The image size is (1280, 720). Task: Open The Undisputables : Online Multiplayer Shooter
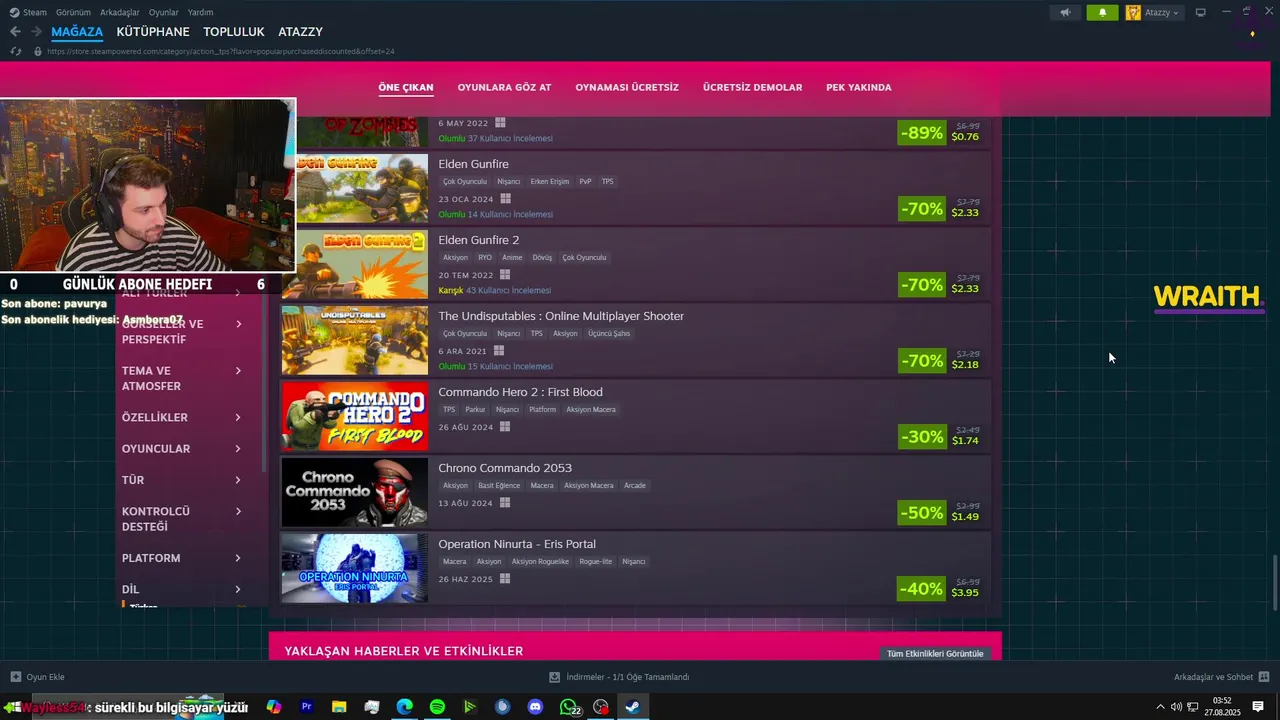coord(561,316)
